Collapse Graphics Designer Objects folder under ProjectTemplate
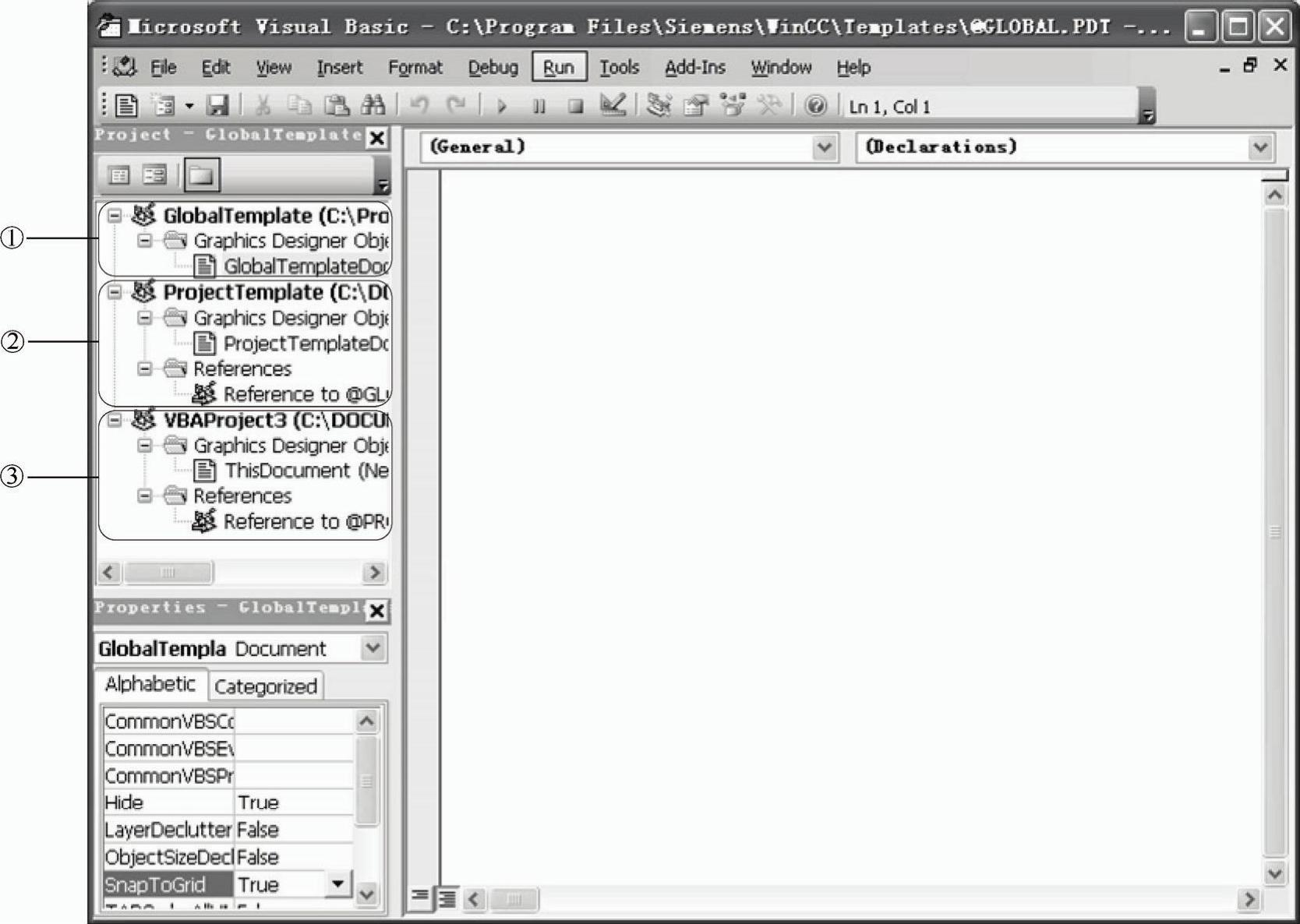The height and width of the screenshot is (924, 1300). [144, 318]
